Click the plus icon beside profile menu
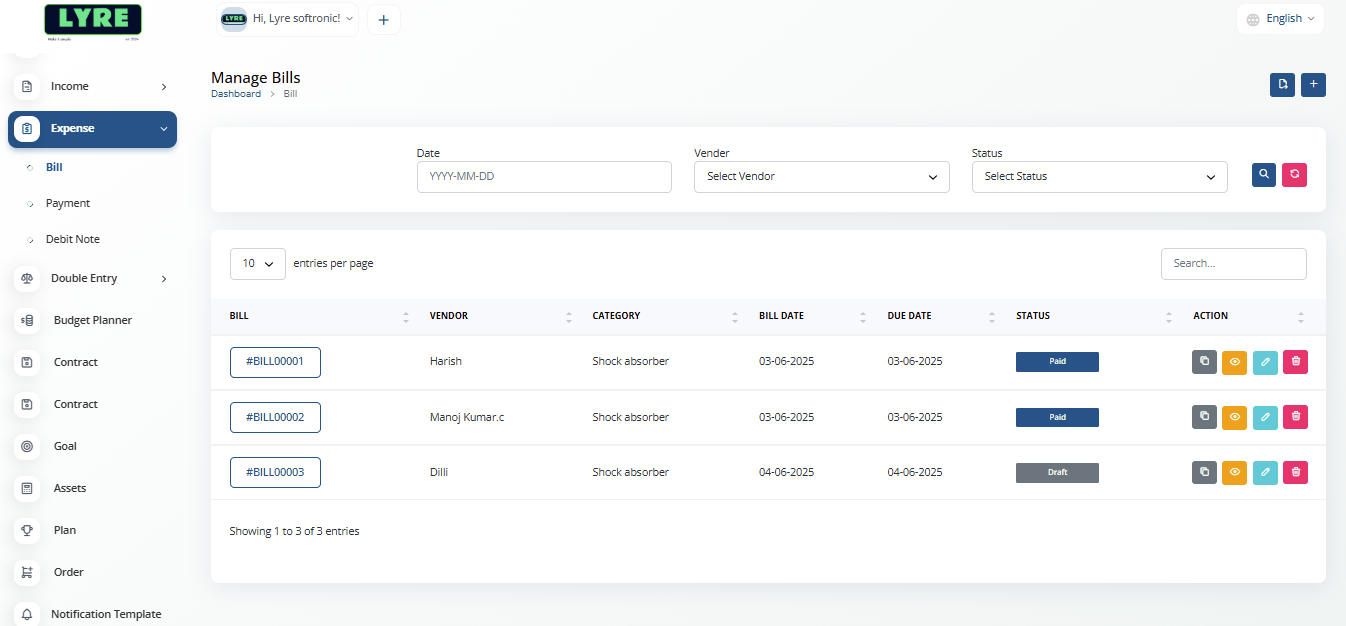1346x626 pixels. [x=384, y=20]
